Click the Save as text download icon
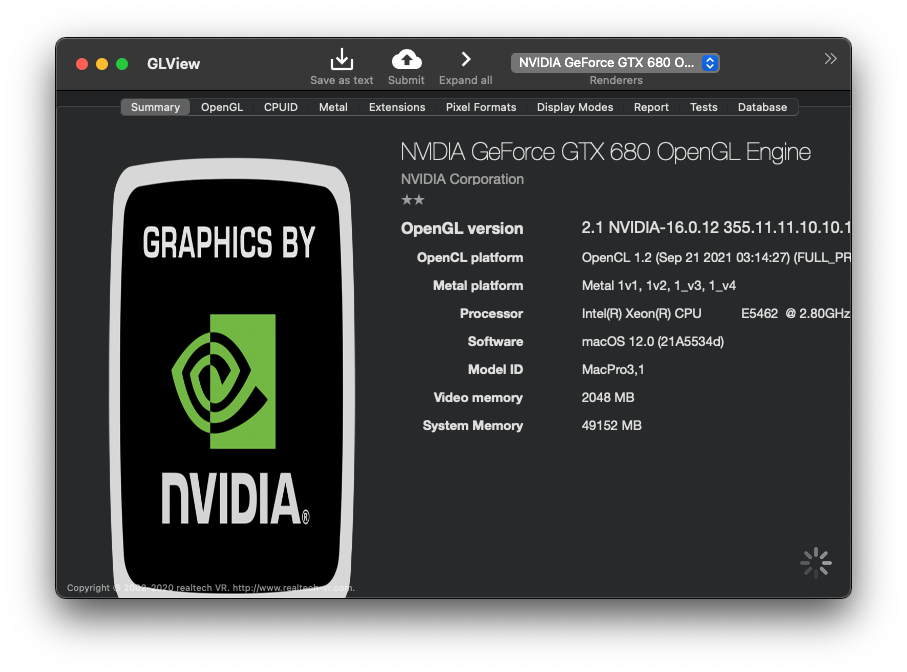This screenshot has height=672, width=907. tap(342, 59)
